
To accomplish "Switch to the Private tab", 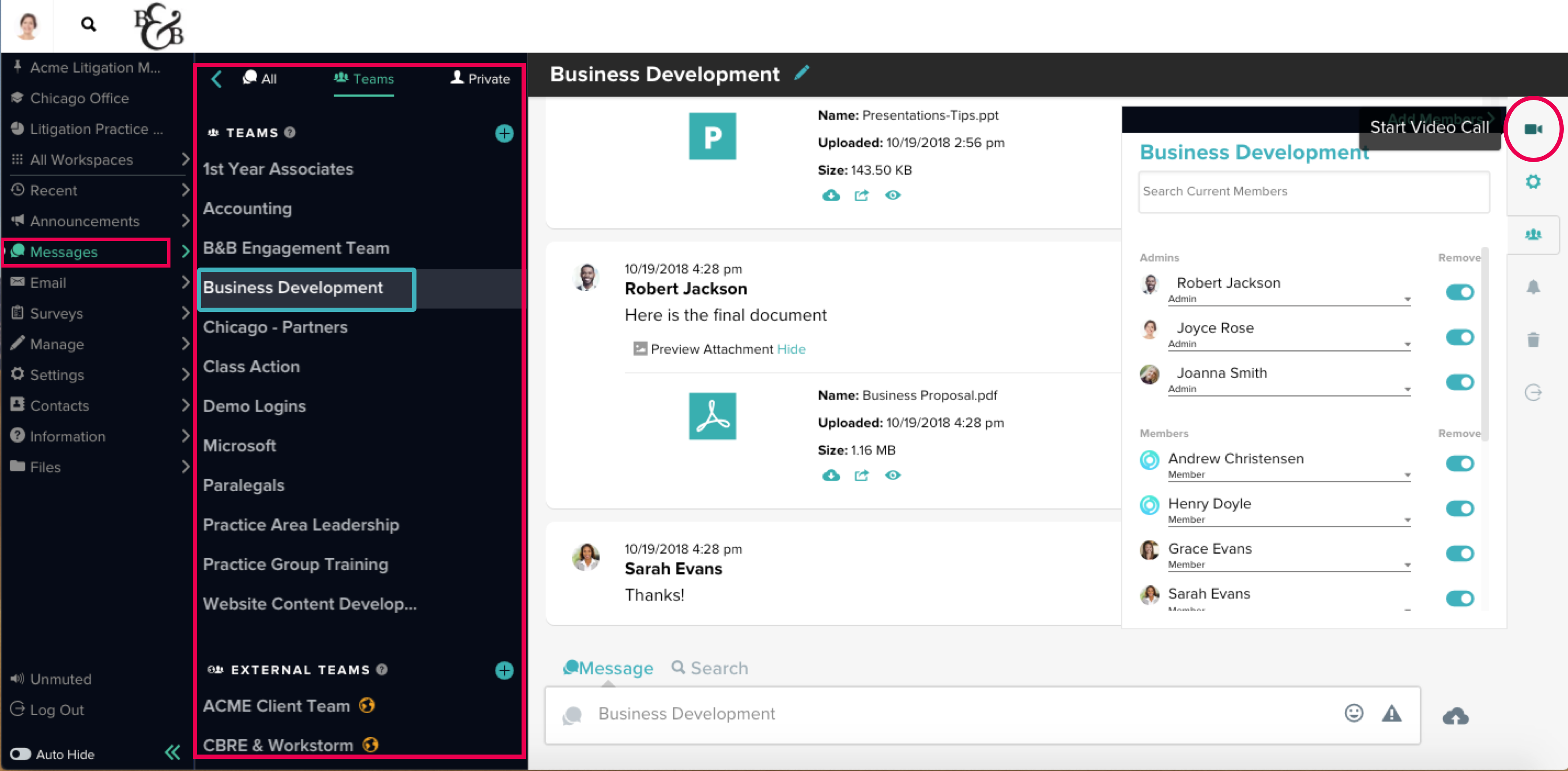I will pyautogui.click(x=480, y=78).
